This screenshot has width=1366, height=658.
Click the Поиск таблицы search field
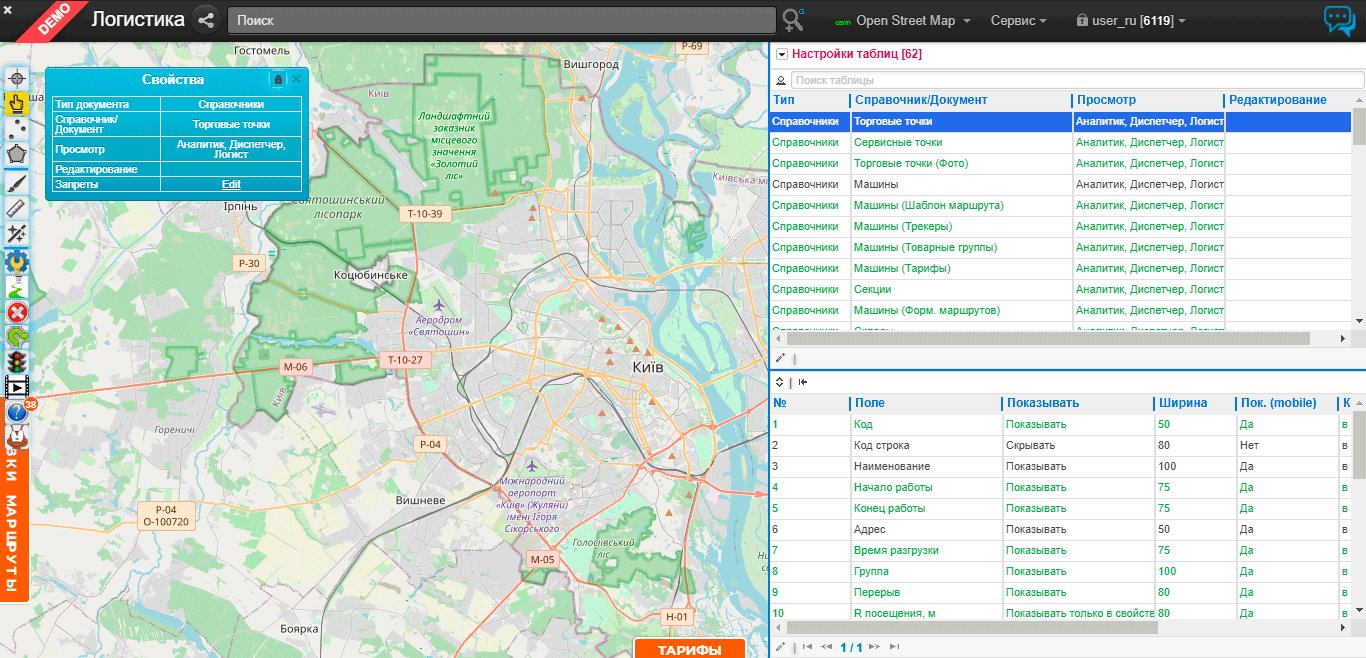pyautogui.click(x=1076, y=80)
